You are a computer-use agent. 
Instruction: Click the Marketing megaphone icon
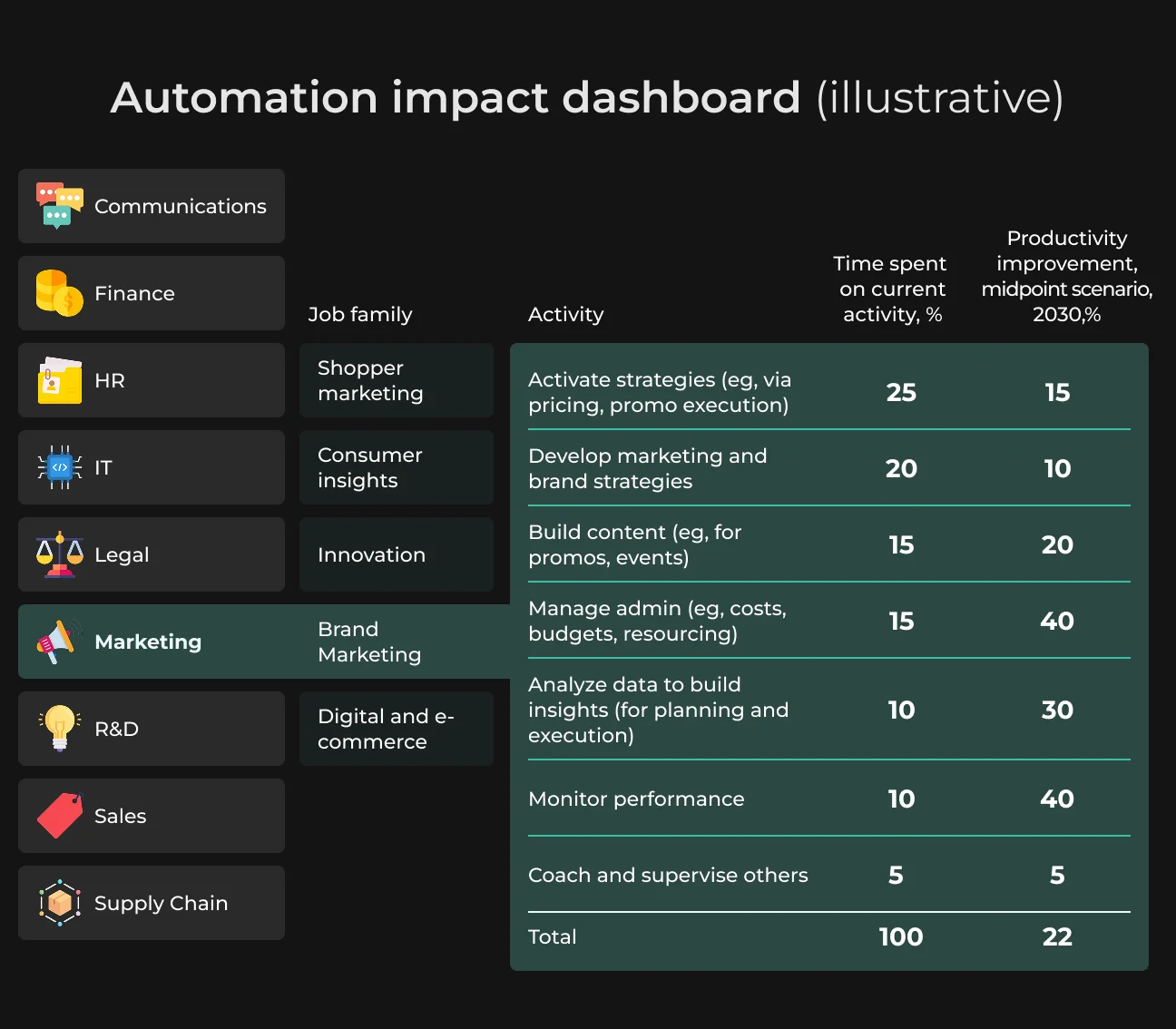click(60, 642)
